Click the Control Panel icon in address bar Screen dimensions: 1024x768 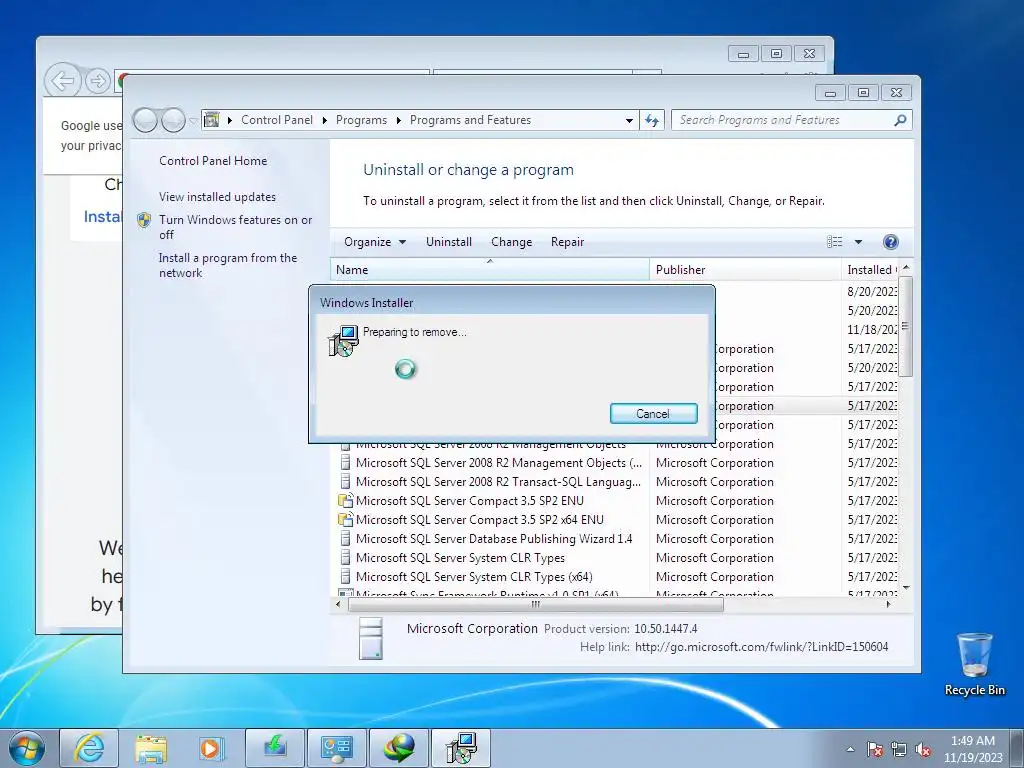point(212,120)
